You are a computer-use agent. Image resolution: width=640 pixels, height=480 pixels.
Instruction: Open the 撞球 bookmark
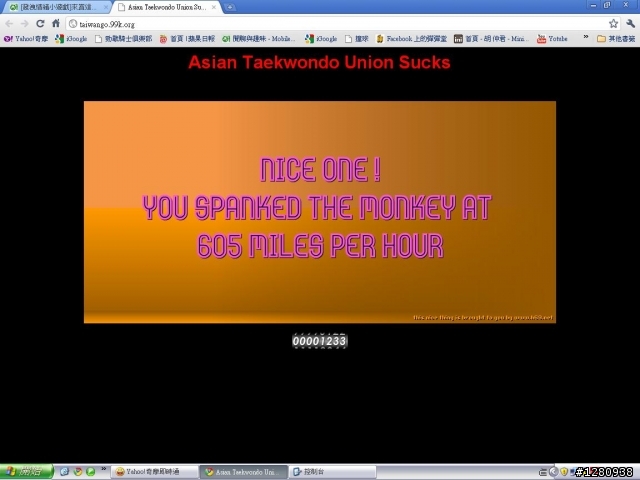[x=357, y=39]
